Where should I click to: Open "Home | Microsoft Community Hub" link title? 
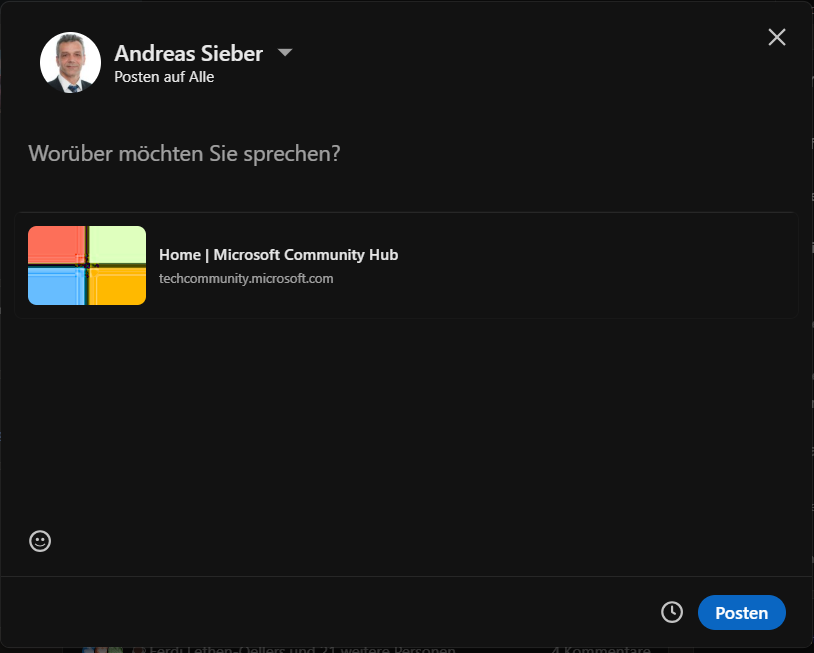[x=278, y=255]
